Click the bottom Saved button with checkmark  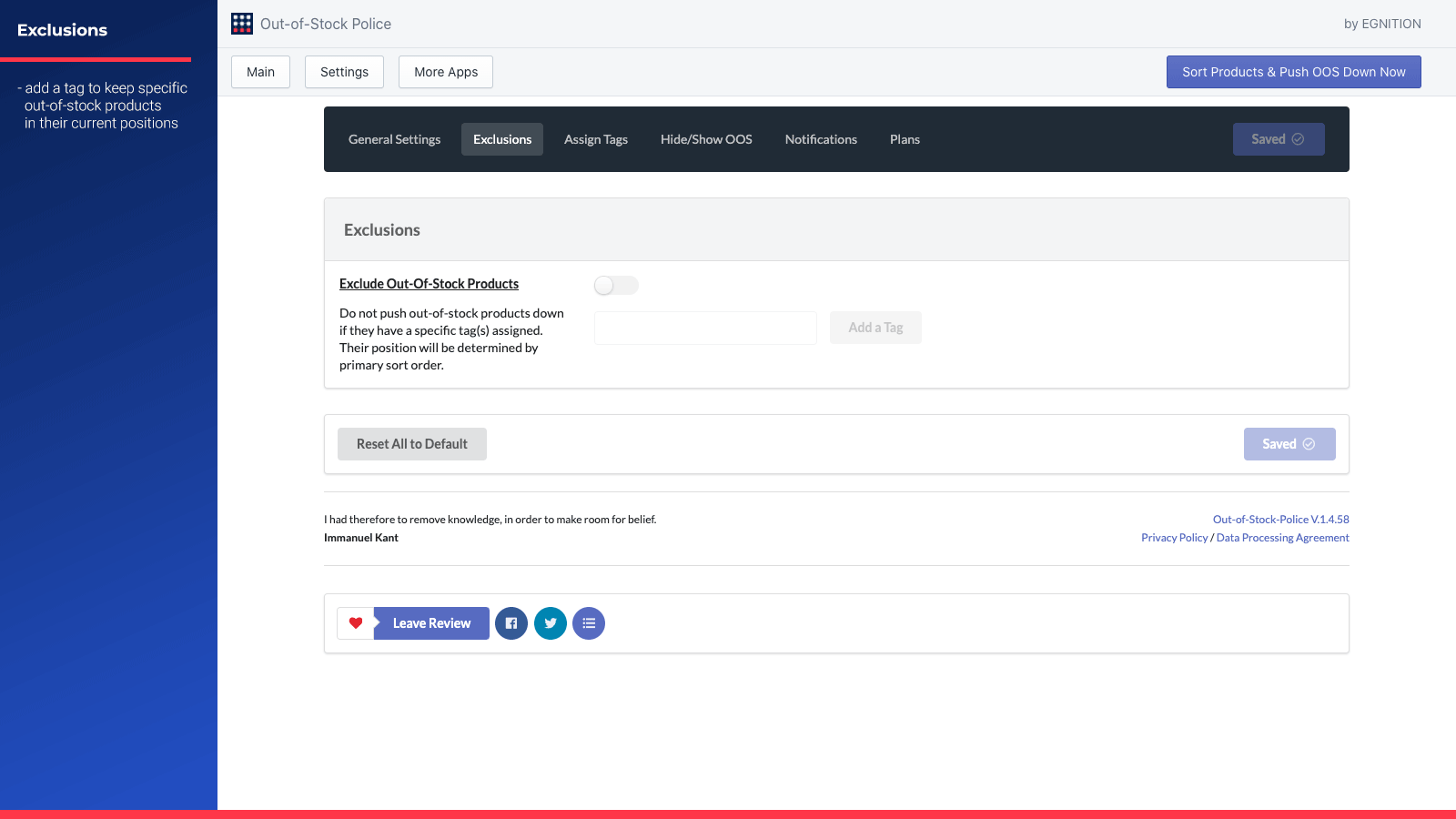[x=1289, y=444]
